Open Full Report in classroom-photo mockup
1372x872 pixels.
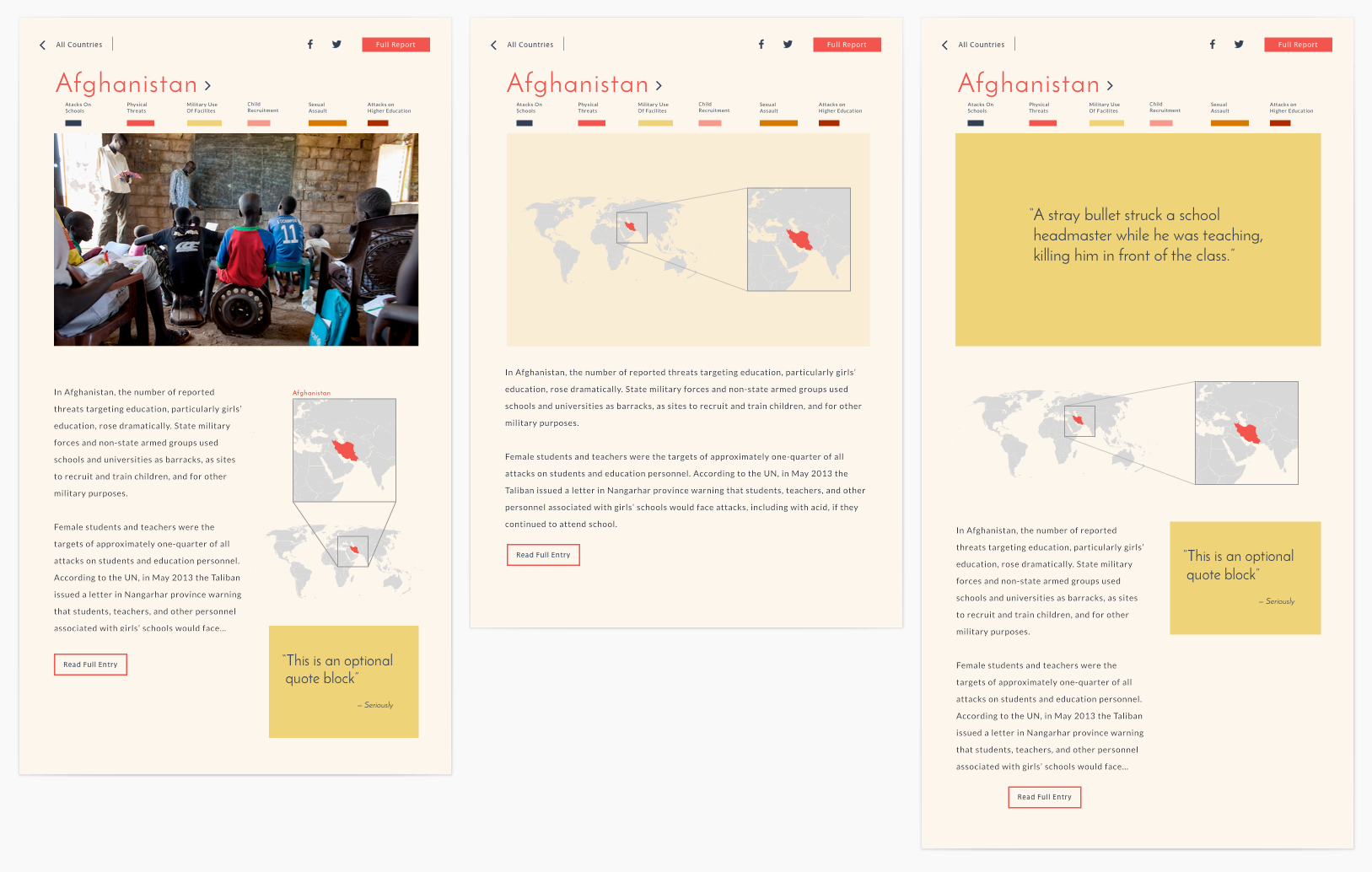point(395,45)
